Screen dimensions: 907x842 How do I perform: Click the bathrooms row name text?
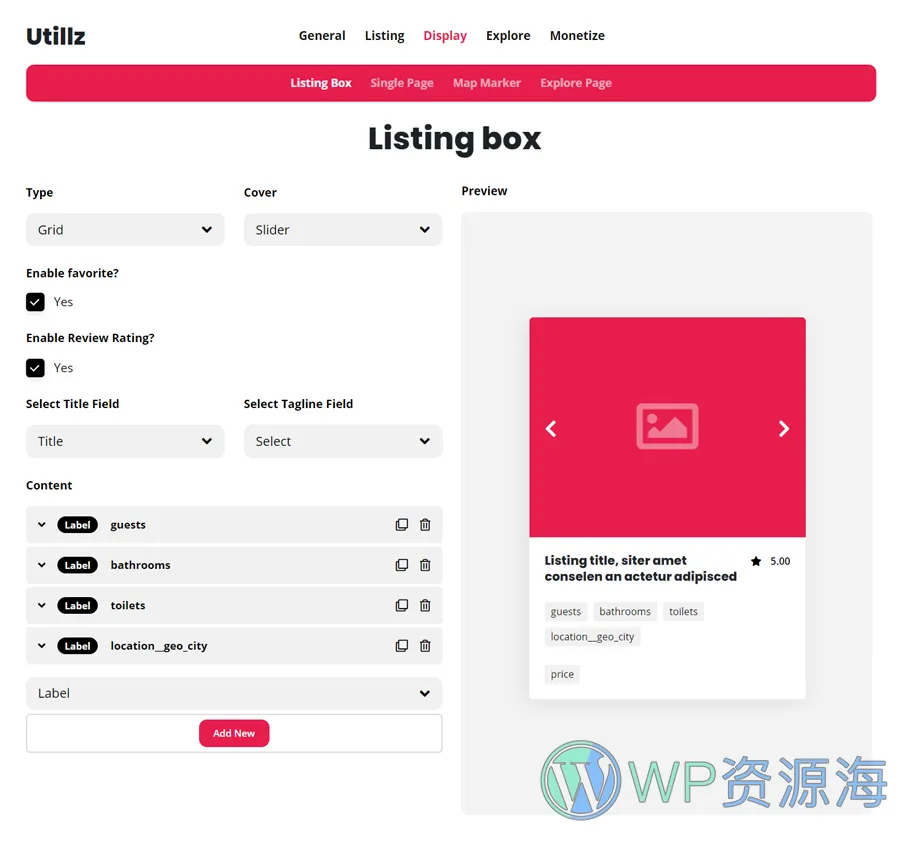coord(141,565)
